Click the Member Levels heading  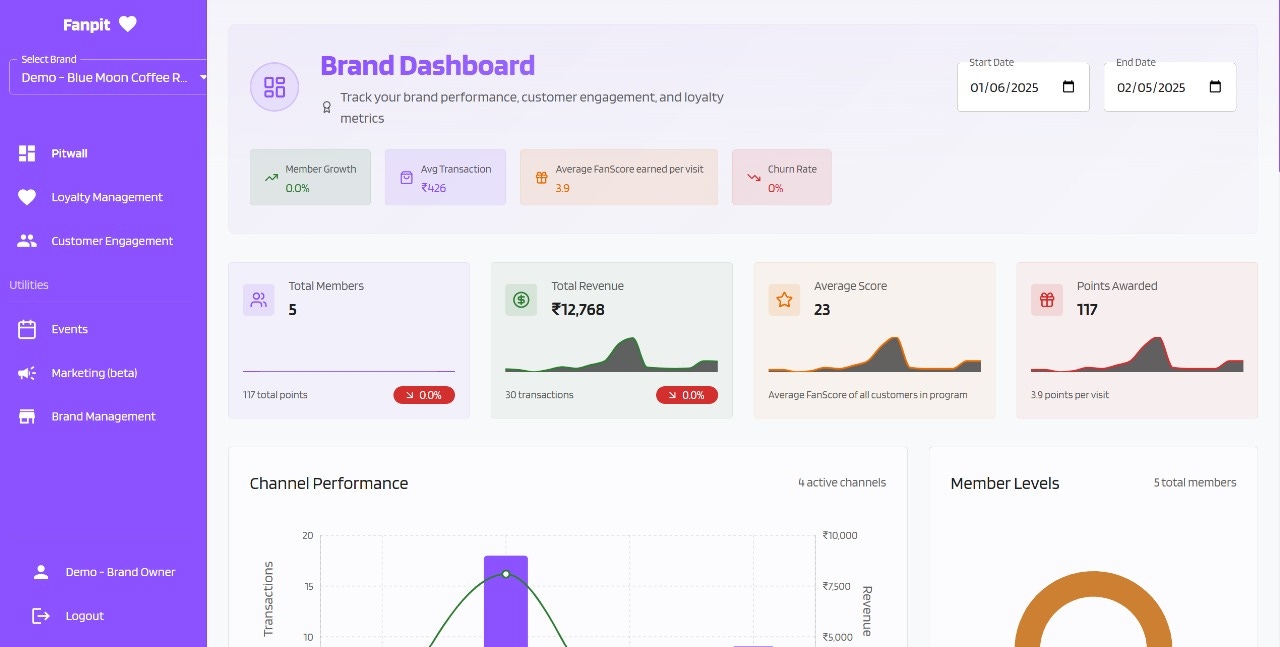(1005, 483)
